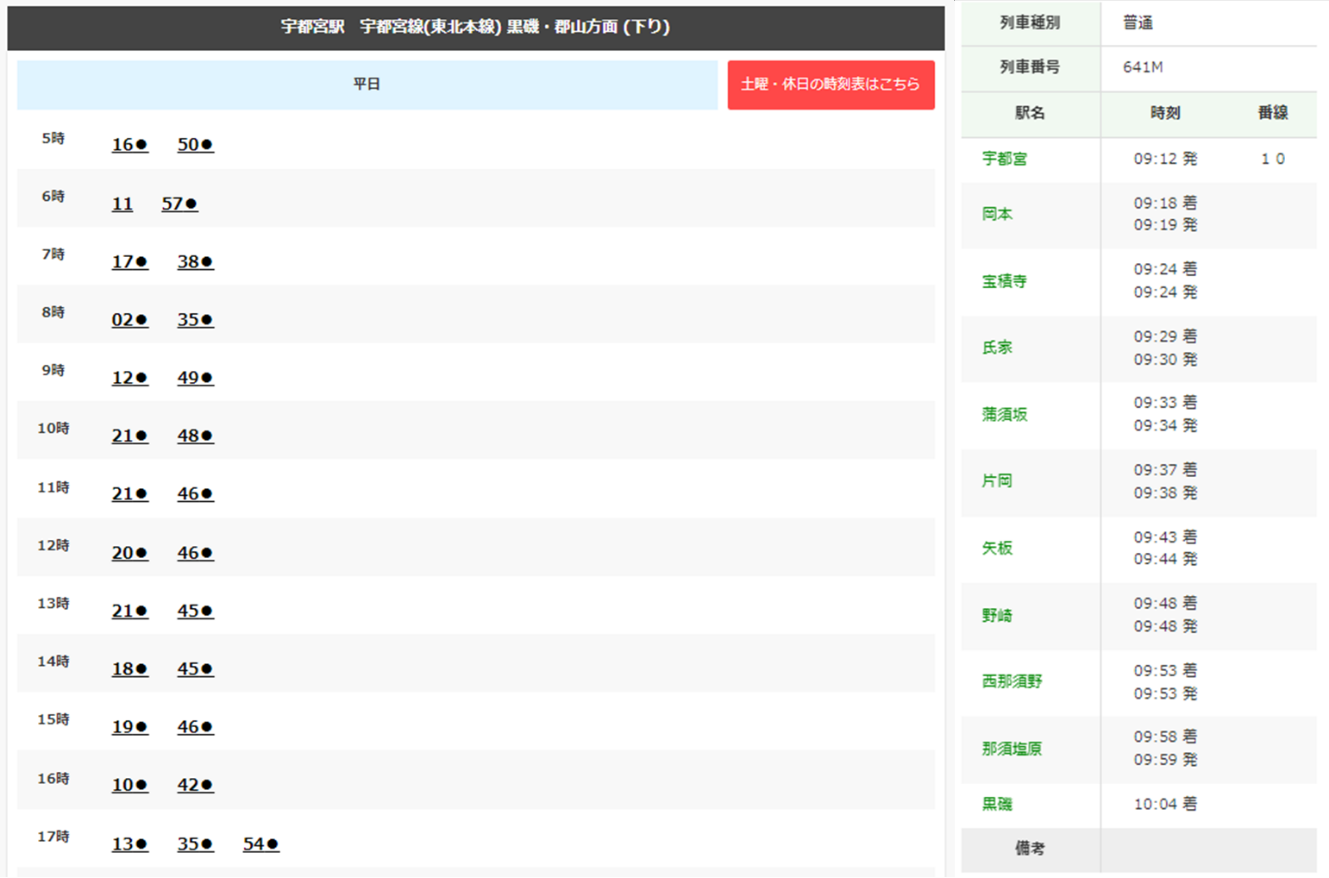Click the 黒磯 terminal station link
The image size is (1329, 878).
(x=997, y=804)
